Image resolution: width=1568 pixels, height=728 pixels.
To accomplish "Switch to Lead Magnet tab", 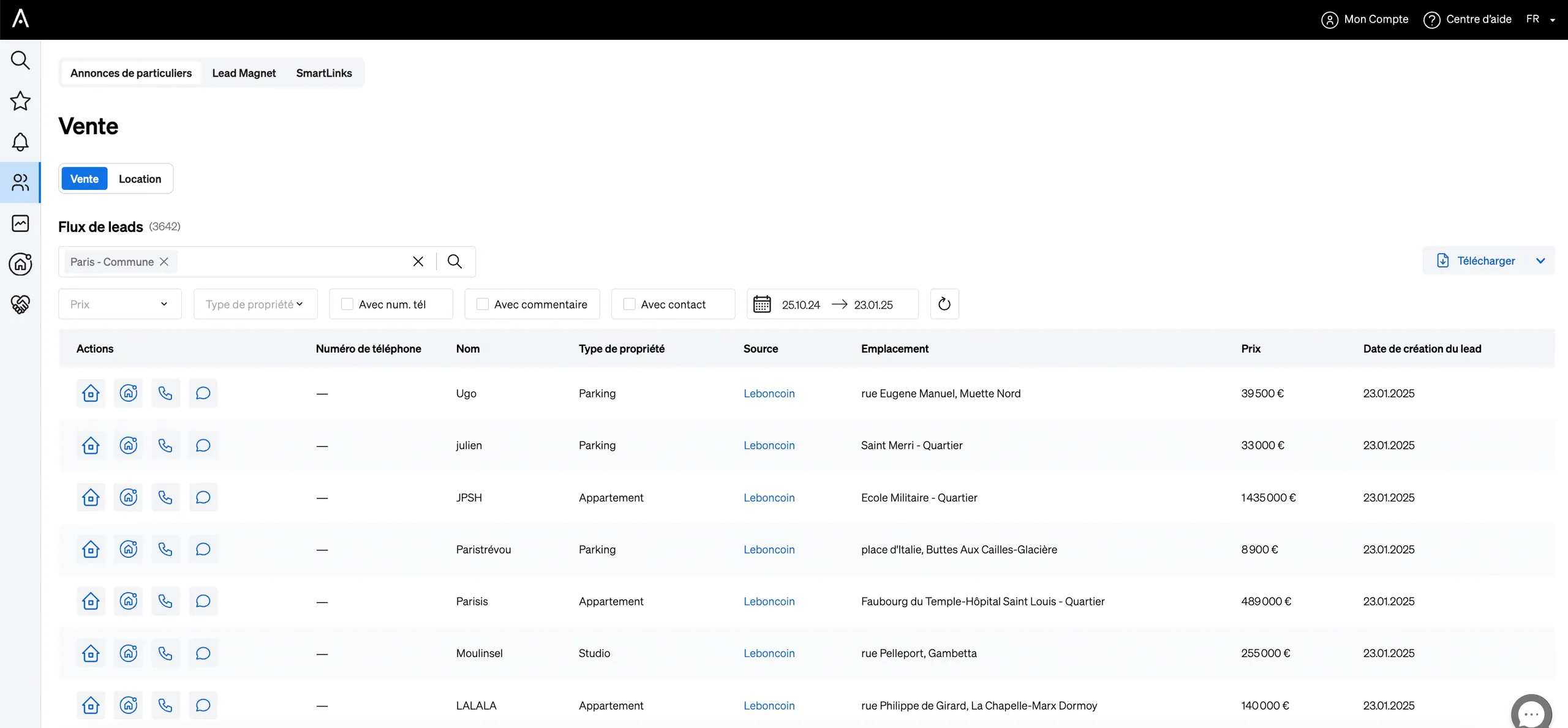I will pyautogui.click(x=244, y=73).
